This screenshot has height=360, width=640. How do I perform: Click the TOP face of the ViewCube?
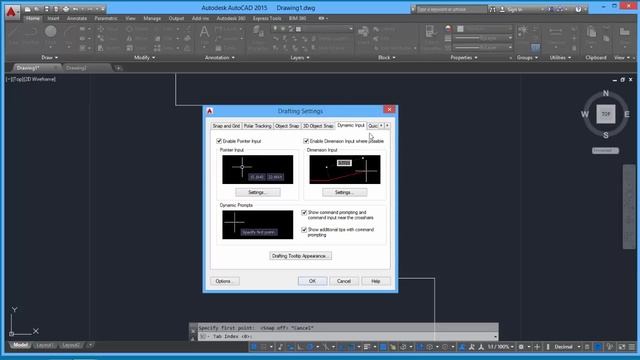(606, 114)
